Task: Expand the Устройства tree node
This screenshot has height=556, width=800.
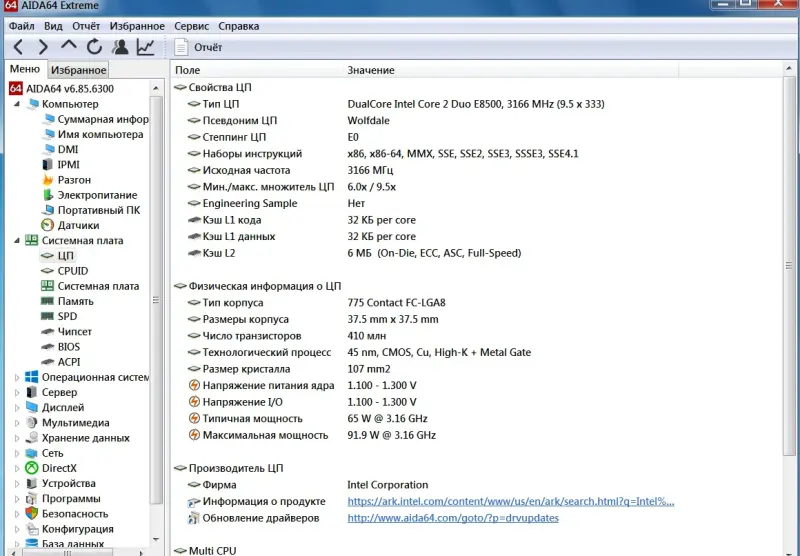Action: (17, 484)
